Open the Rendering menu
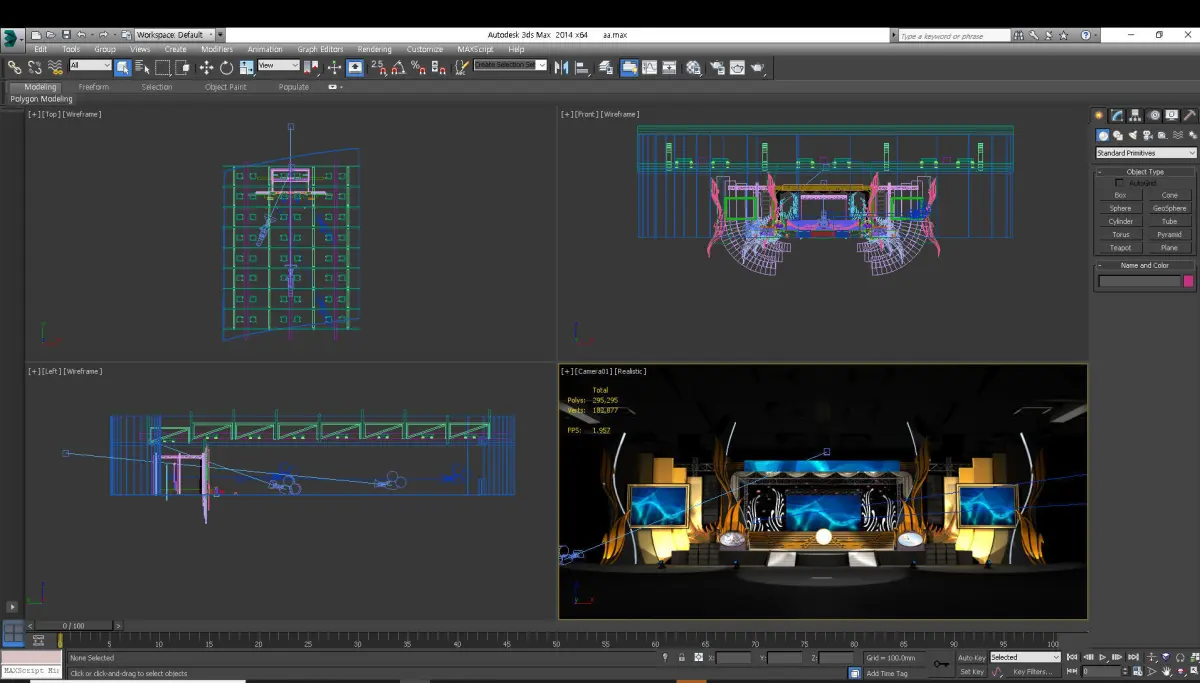This screenshot has height=683, width=1200. pyautogui.click(x=375, y=49)
